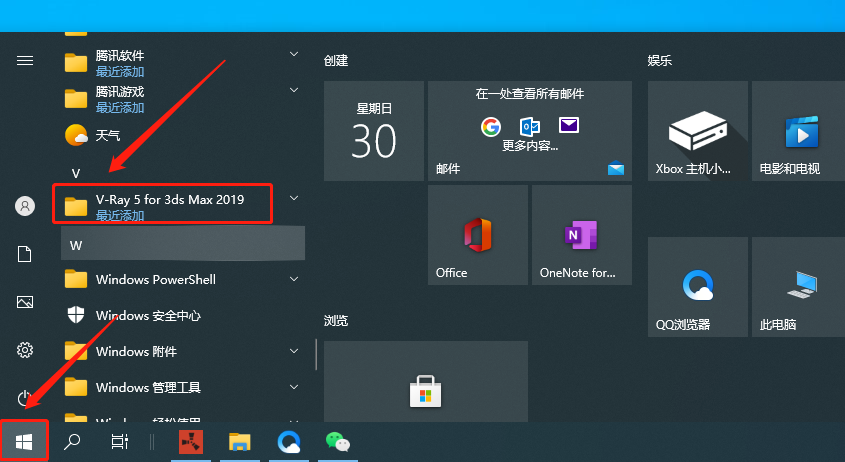Open the 腾讯游戏 folder
This screenshot has width=845, height=462.
pyautogui.click(x=183, y=99)
